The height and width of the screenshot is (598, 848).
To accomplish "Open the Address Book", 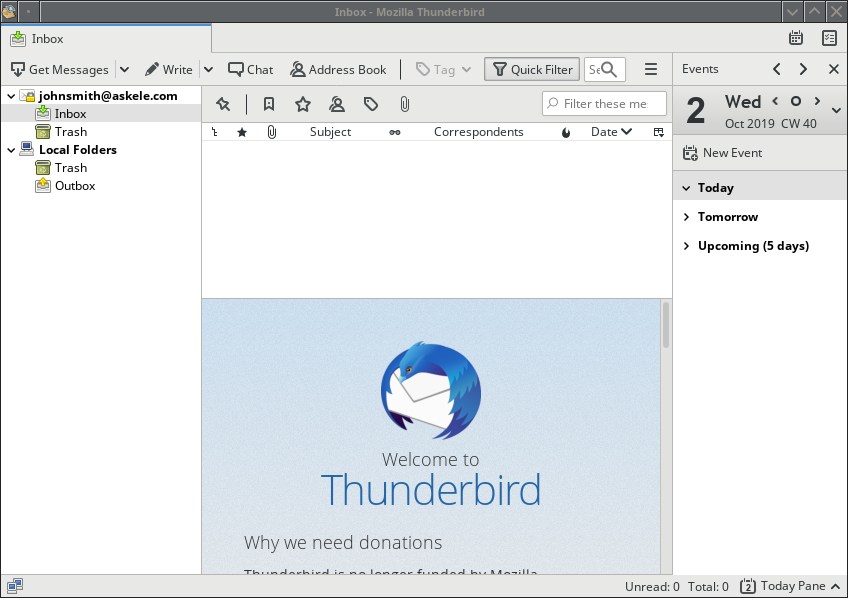I will point(339,69).
